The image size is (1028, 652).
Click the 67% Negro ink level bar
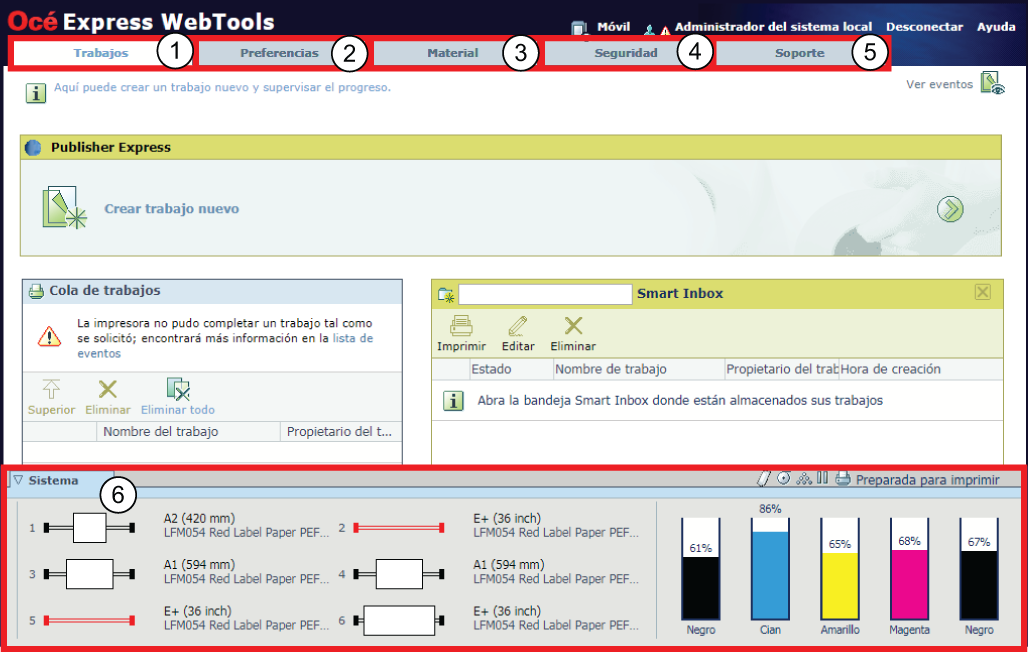[x=978, y=569]
